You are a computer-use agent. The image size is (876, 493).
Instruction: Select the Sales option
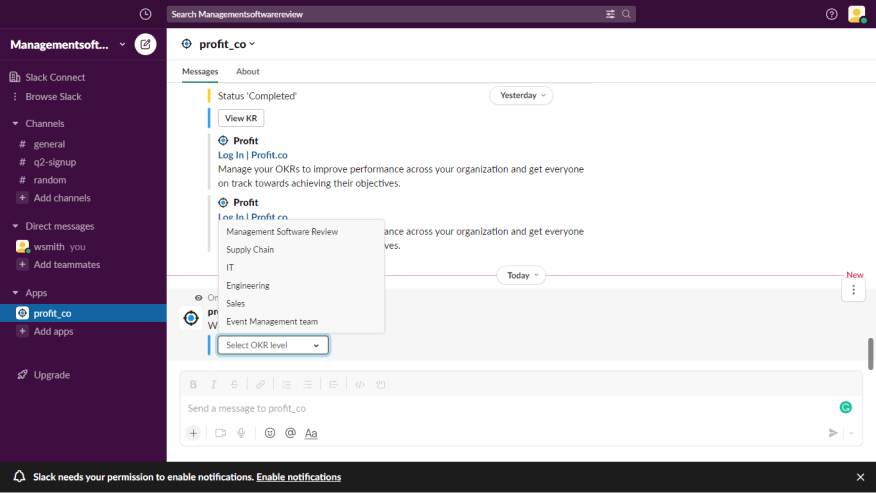[x=301, y=304]
